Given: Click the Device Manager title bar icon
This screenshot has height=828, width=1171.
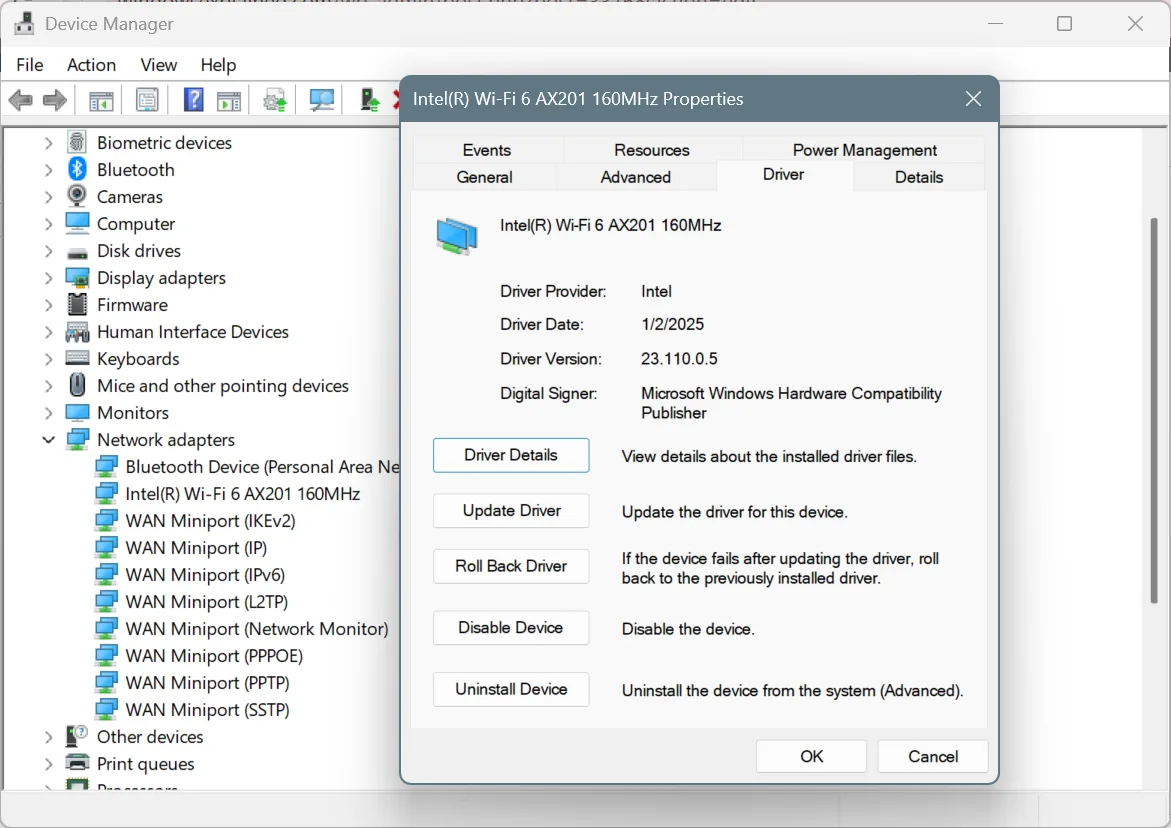Looking at the screenshot, I should click(25, 23).
